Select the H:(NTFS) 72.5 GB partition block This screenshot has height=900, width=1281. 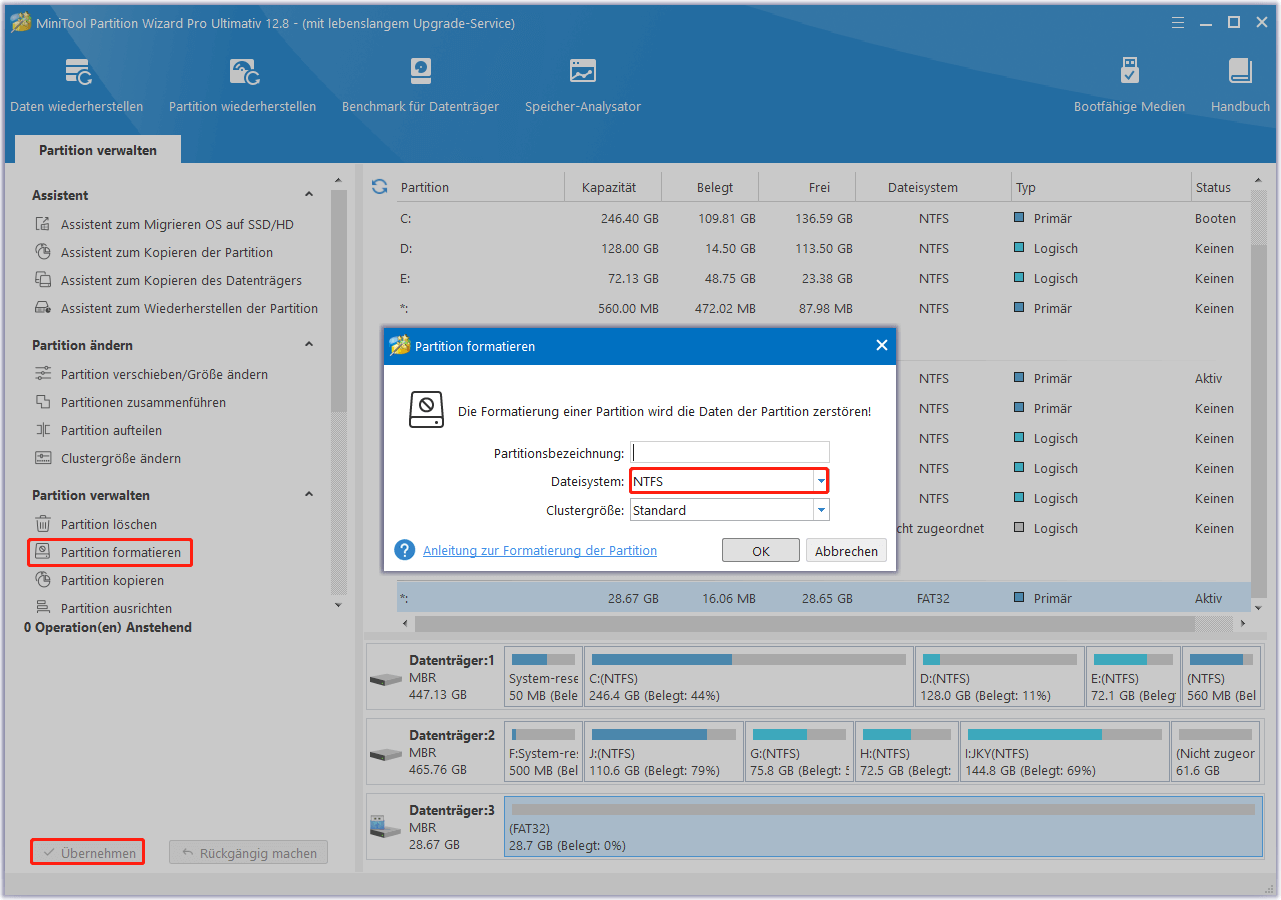pos(906,751)
